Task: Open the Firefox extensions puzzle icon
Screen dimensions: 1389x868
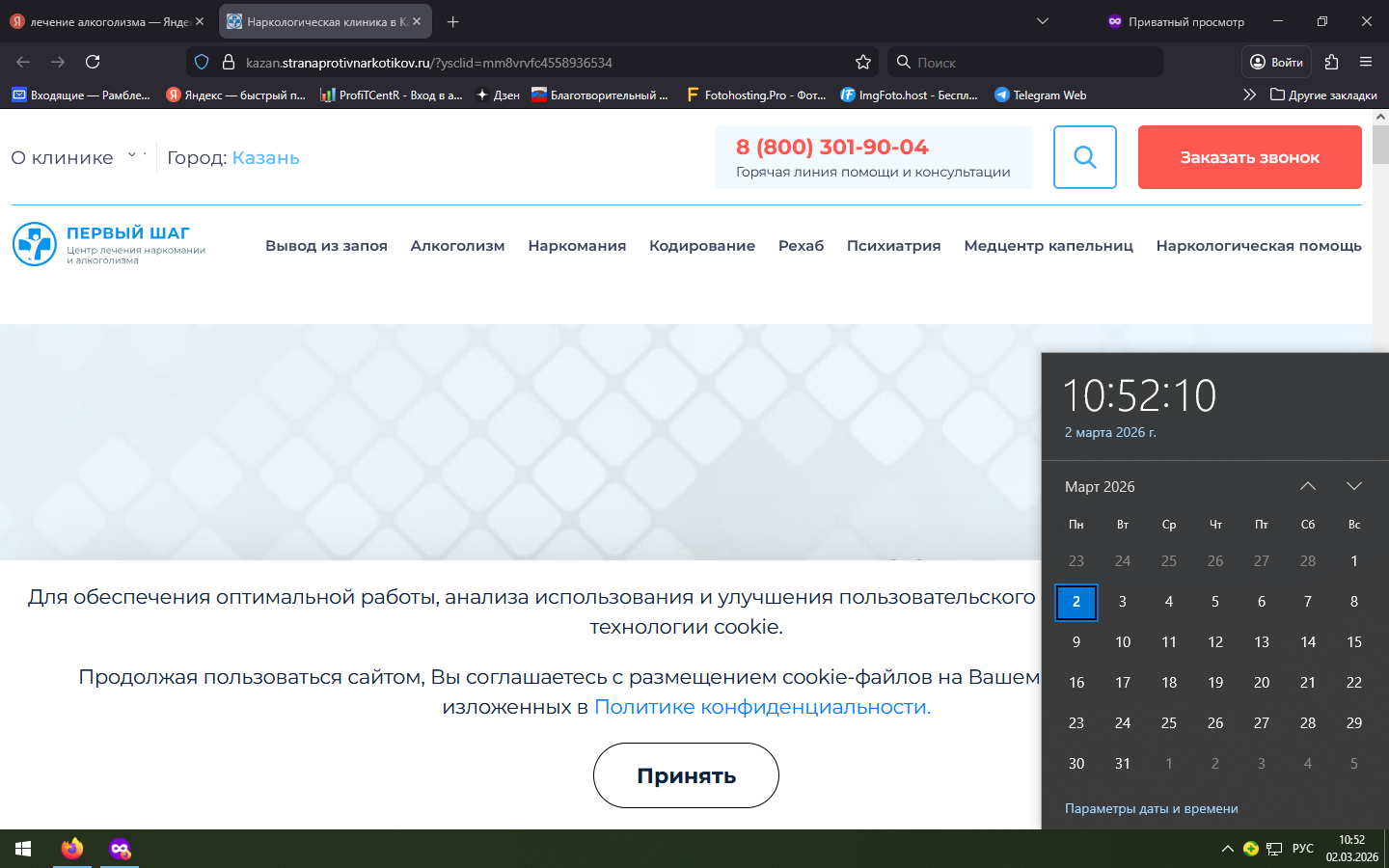Action: tap(1331, 62)
